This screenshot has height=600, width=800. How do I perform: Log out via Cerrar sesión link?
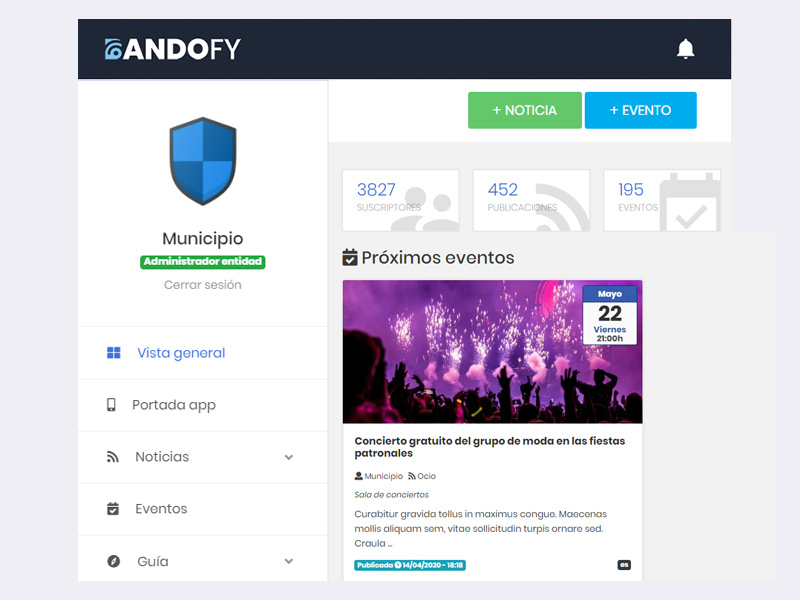tap(203, 285)
